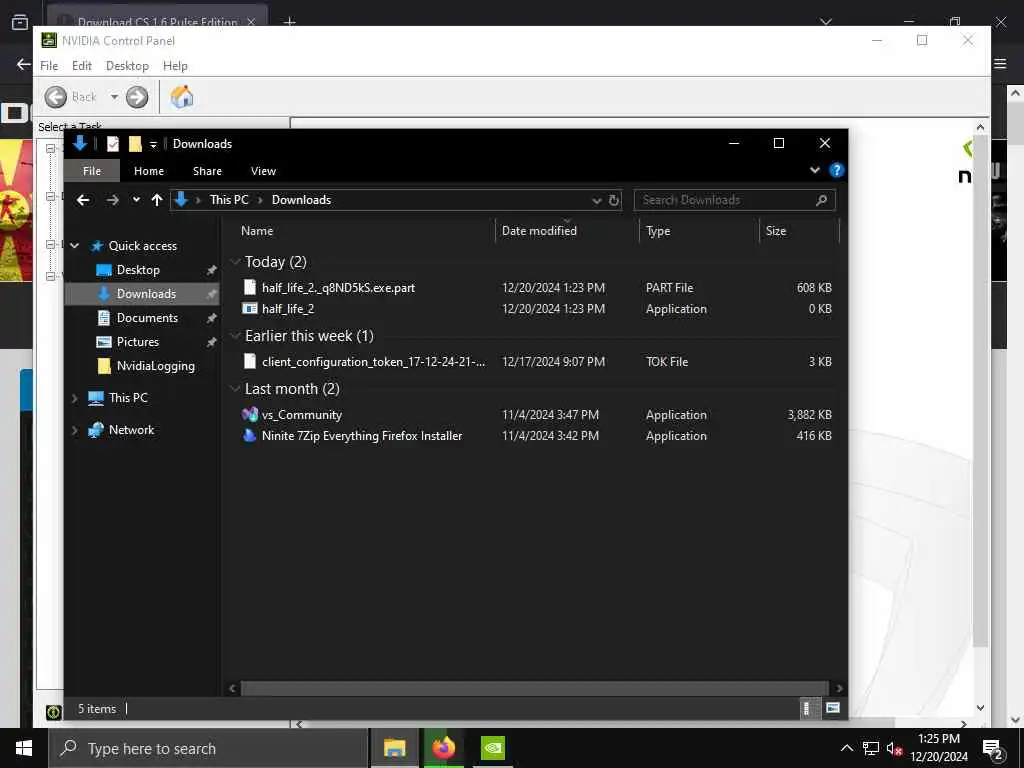The width and height of the screenshot is (1024, 768).
Task: Click This PC in address breadcrumb
Action: (229, 200)
